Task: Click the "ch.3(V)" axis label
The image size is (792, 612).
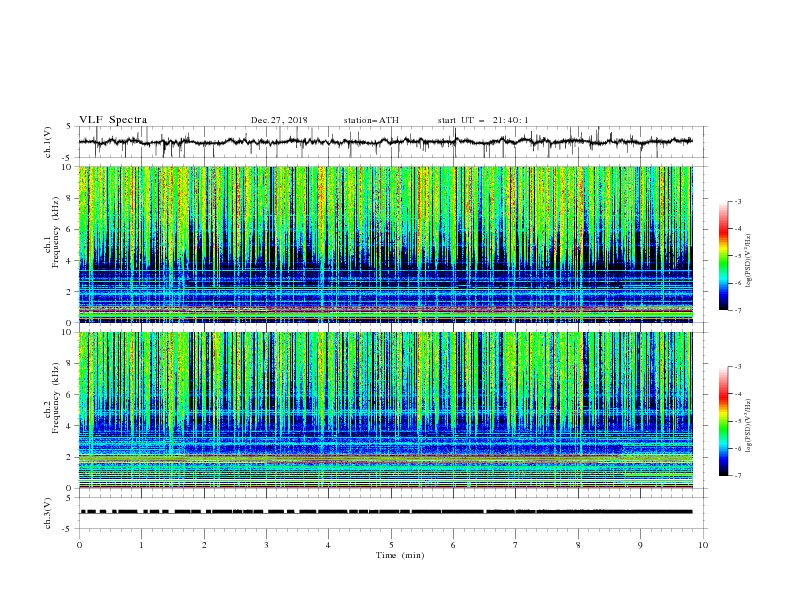Action: [x=48, y=513]
